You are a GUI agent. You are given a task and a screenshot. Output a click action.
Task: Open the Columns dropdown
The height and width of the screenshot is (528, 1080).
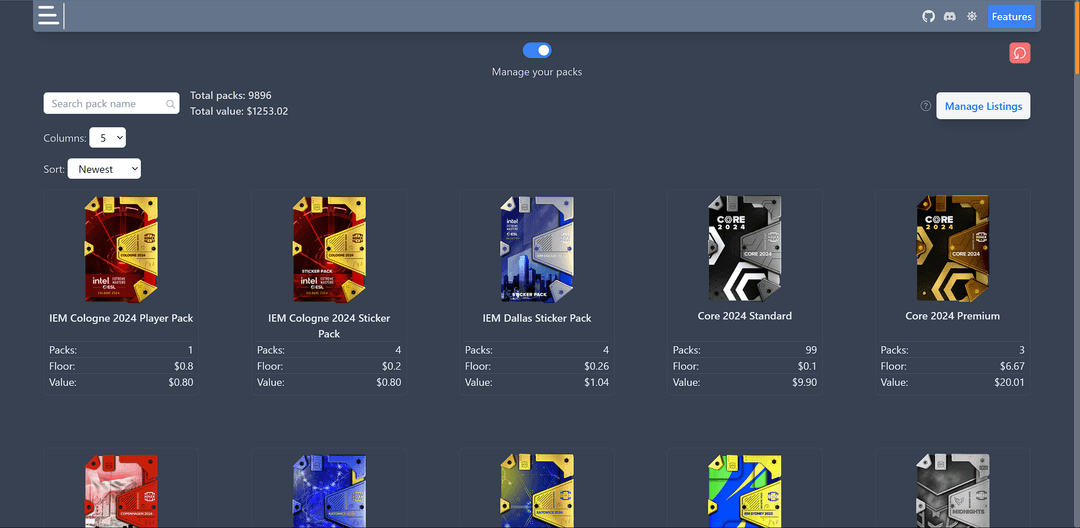pyautogui.click(x=107, y=138)
